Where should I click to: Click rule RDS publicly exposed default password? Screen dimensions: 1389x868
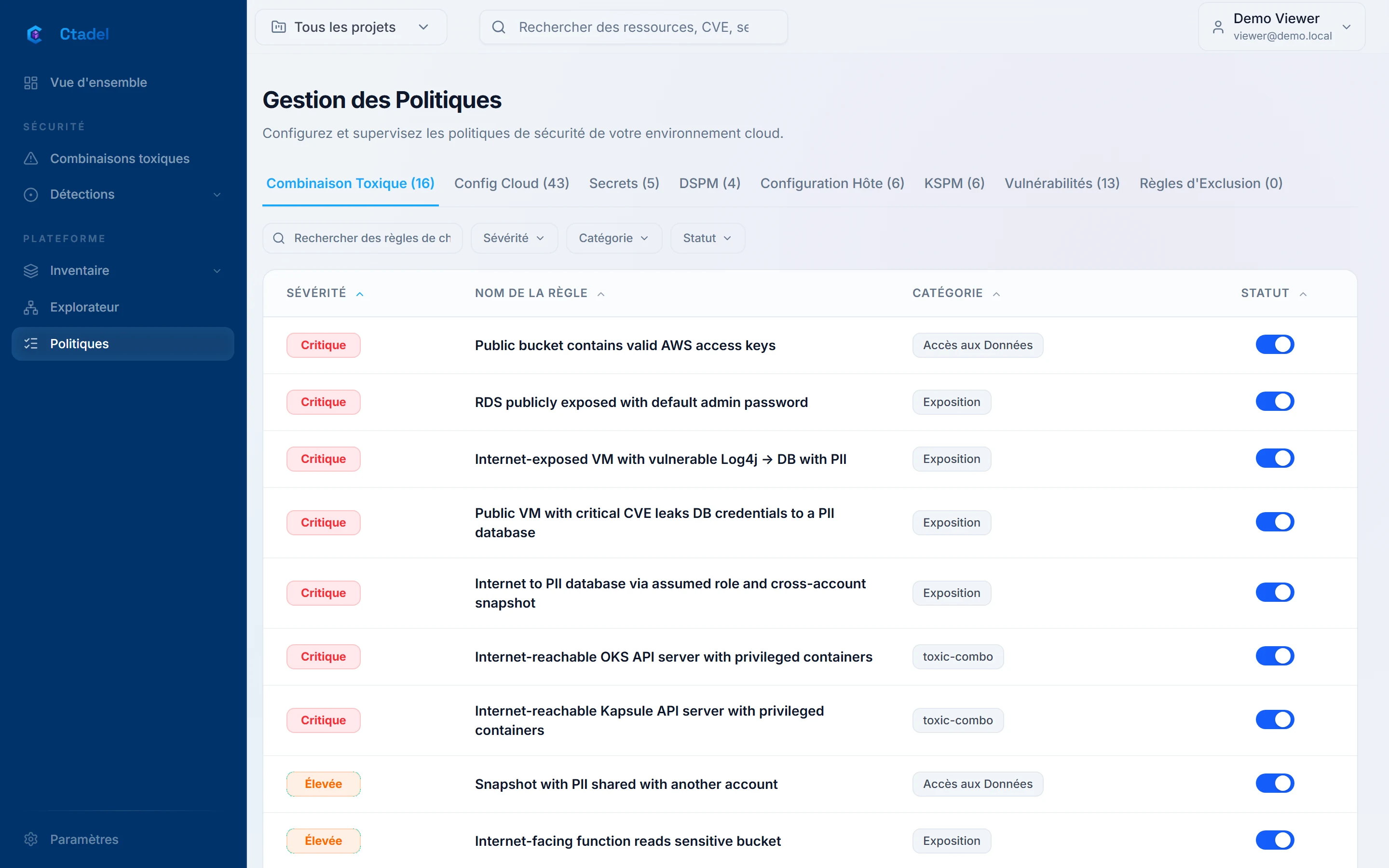click(x=641, y=402)
